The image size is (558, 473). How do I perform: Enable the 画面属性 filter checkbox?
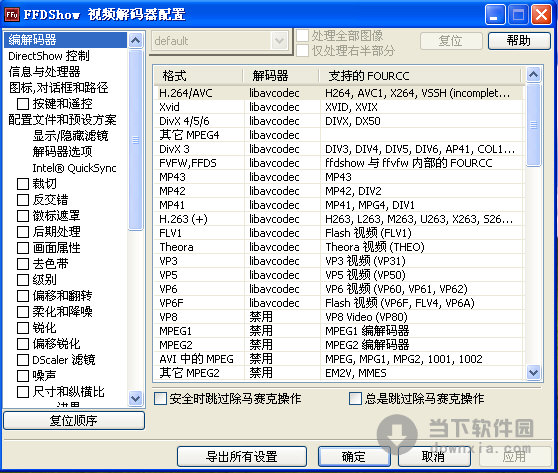click(23, 248)
